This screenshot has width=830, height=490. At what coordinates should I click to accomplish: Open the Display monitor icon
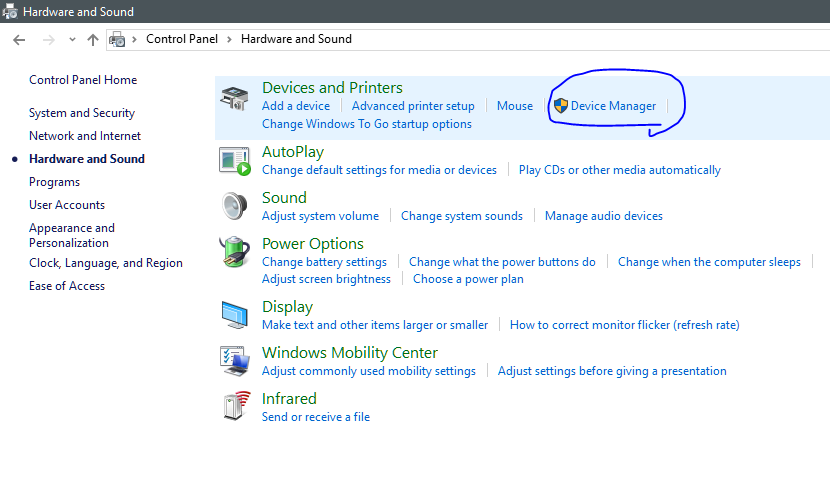pos(234,315)
